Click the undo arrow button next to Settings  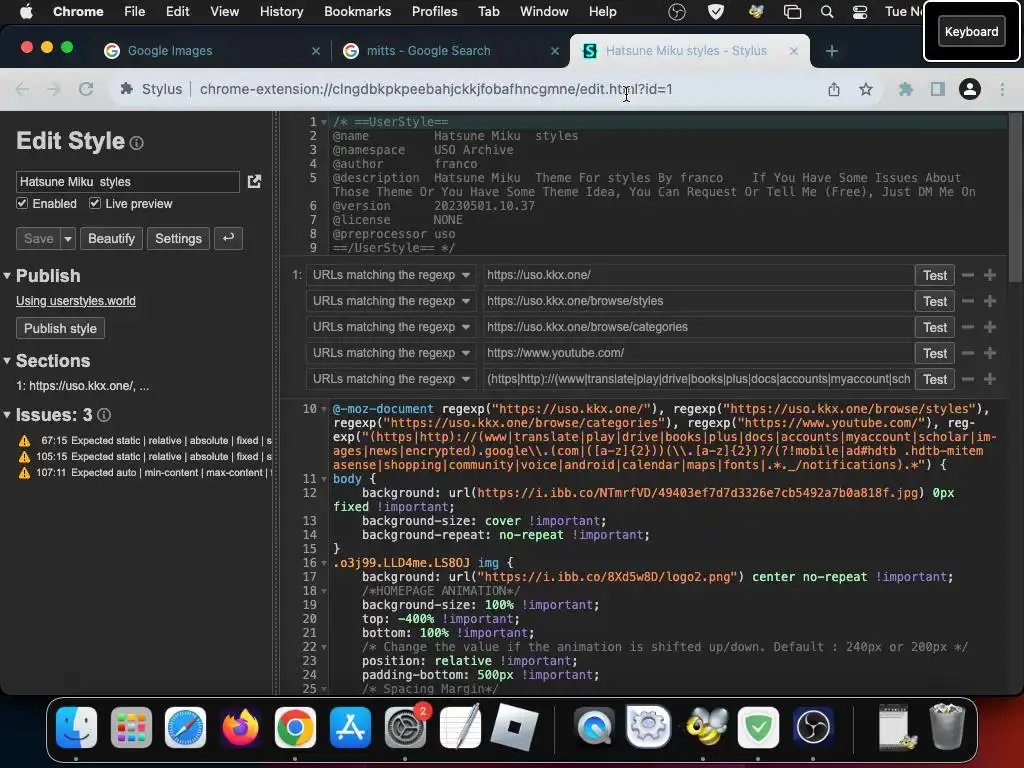click(x=228, y=238)
